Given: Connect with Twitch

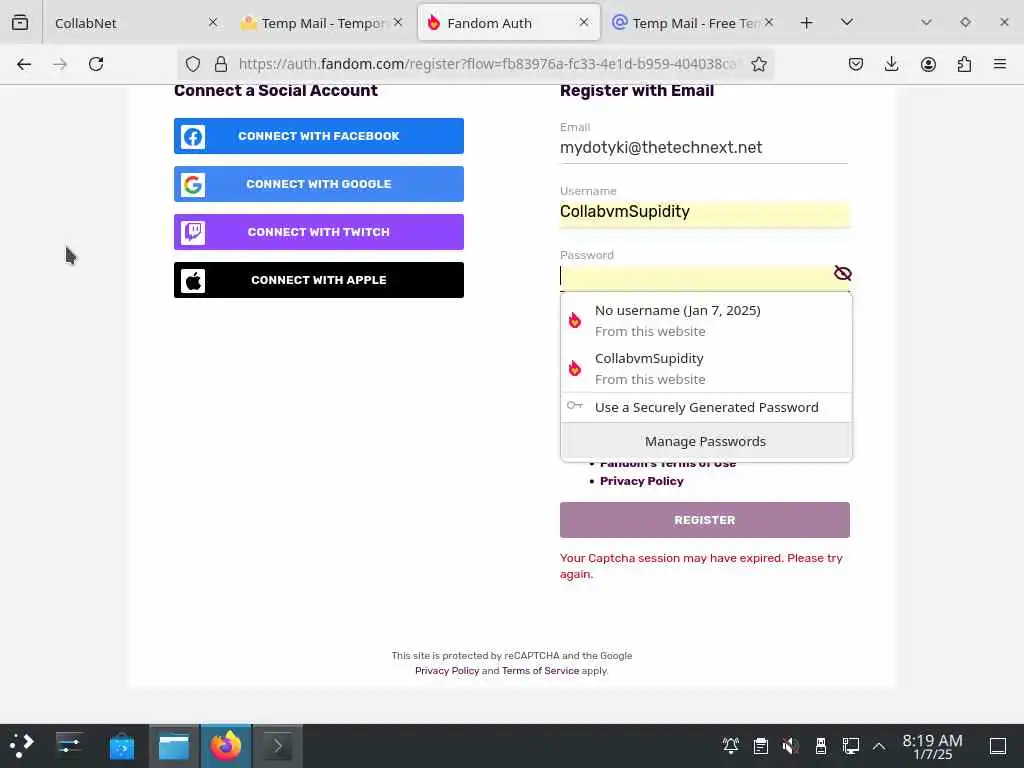Looking at the screenshot, I should click(x=319, y=232).
